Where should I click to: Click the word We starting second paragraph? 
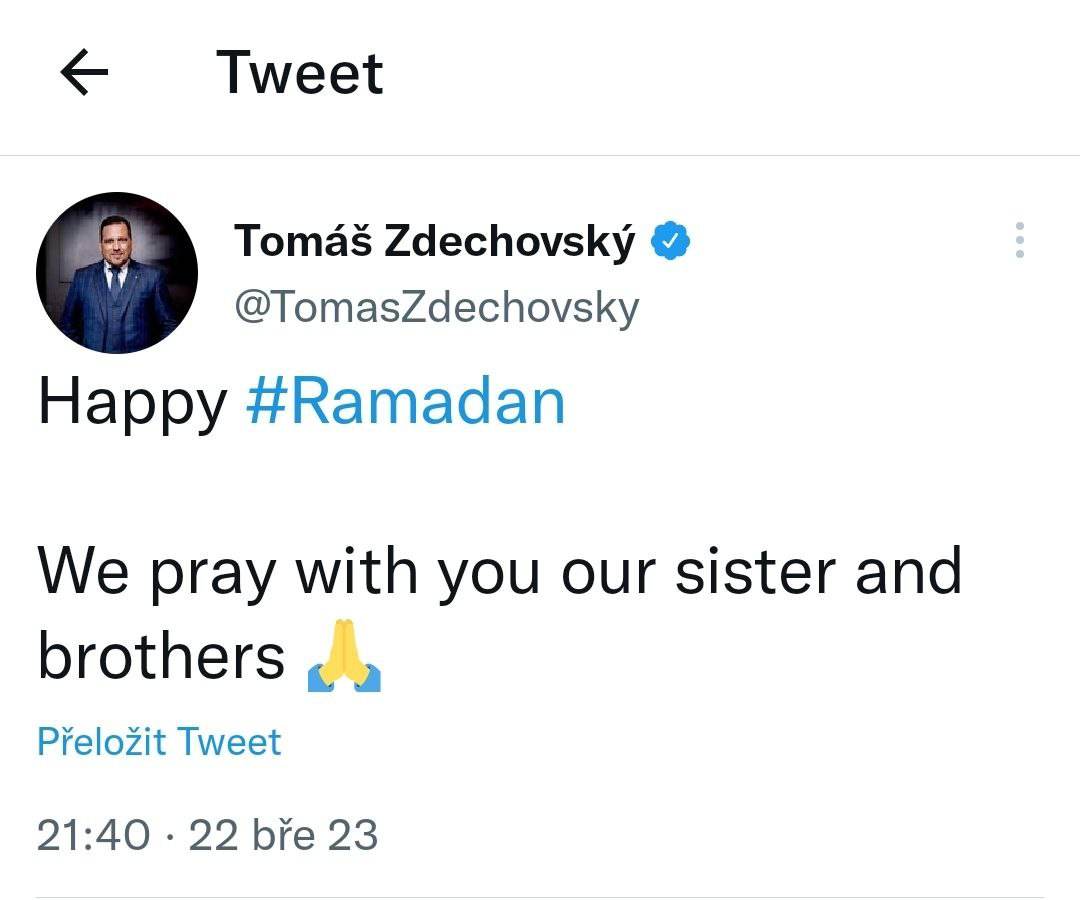83,570
